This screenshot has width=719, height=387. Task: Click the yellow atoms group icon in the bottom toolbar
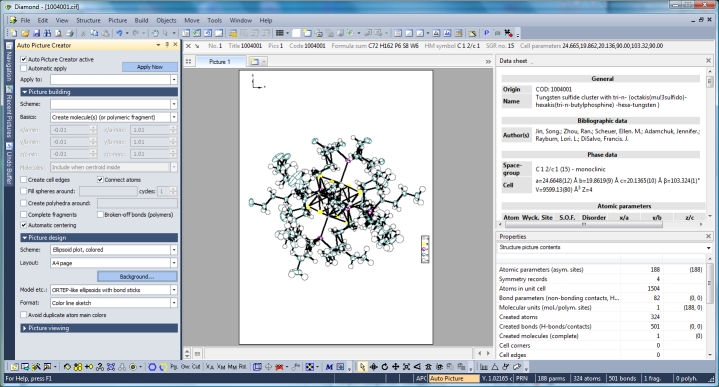(x=77, y=367)
